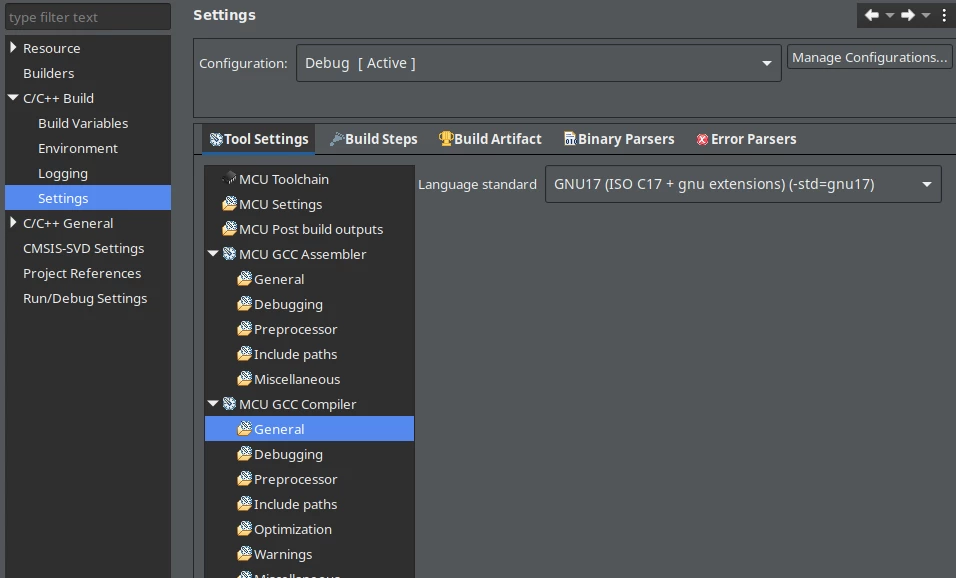This screenshot has height=578, width=956.
Task: Open the three-dot view menu icon
Action: click(x=944, y=15)
